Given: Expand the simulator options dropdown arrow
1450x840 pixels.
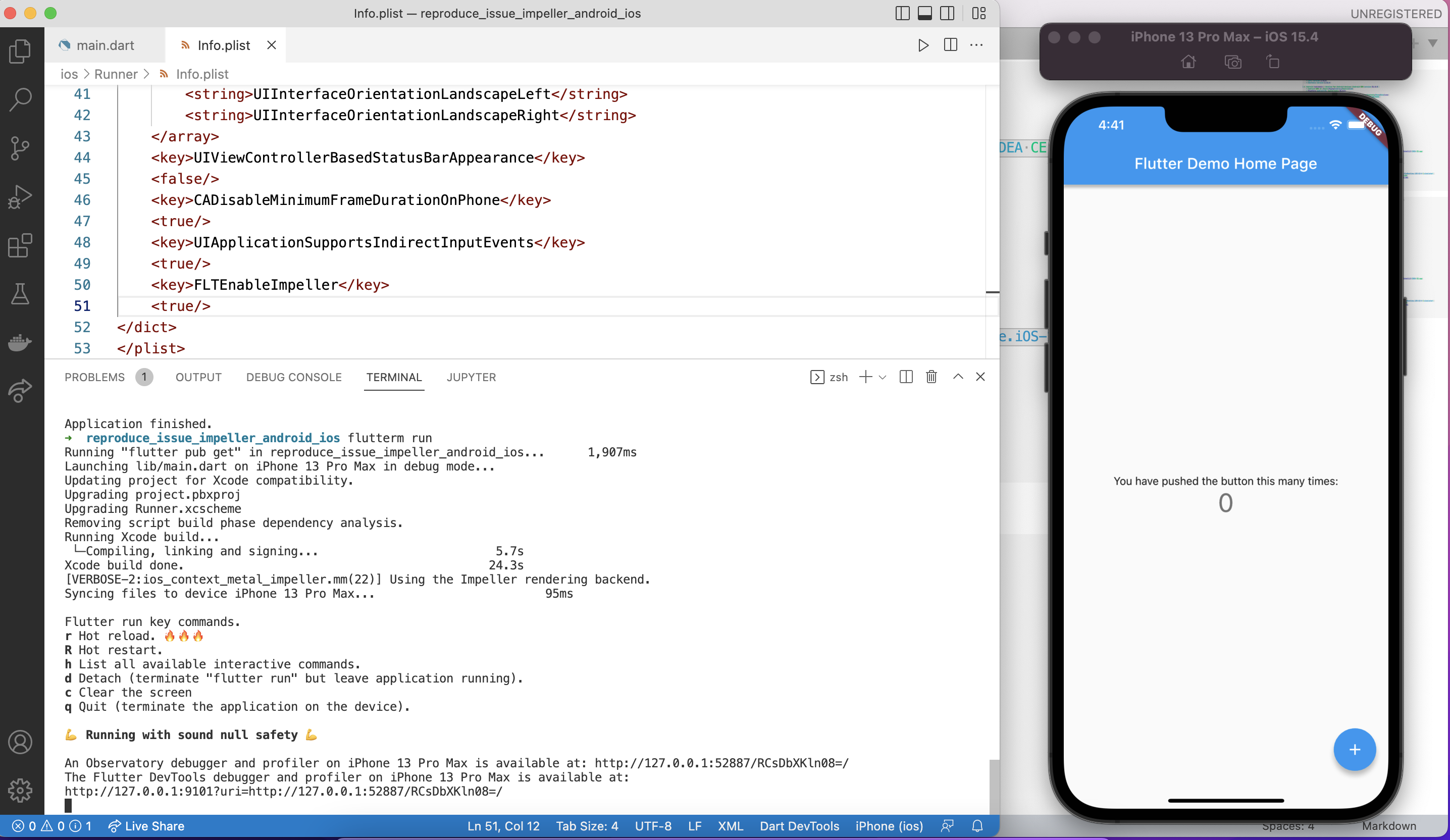Looking at the screenshot, I should pyautogui.click(x=1432, y=43).
